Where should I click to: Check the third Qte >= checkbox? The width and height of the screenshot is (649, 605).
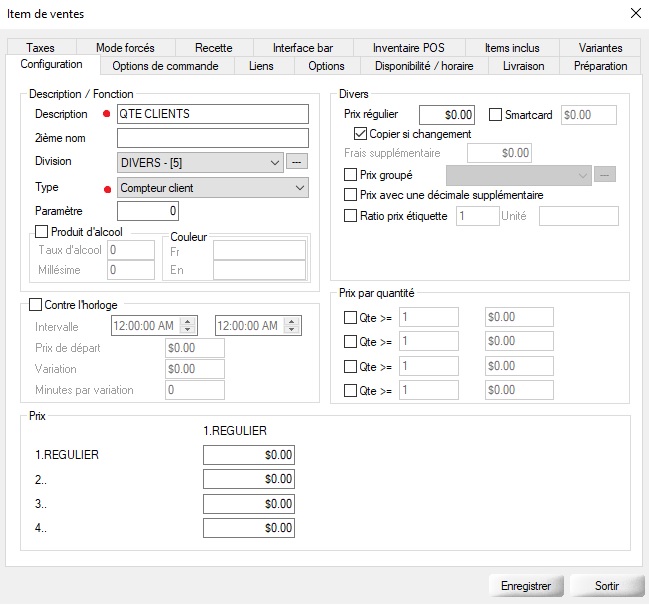coord(350,366)
